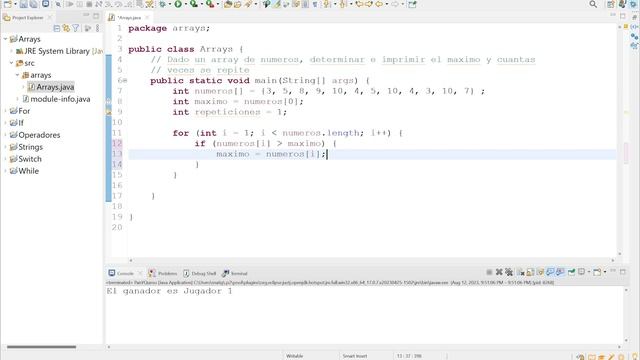Click the Open Perspective icon at top right
Viewport: 640px width, 360px height.
610,4
